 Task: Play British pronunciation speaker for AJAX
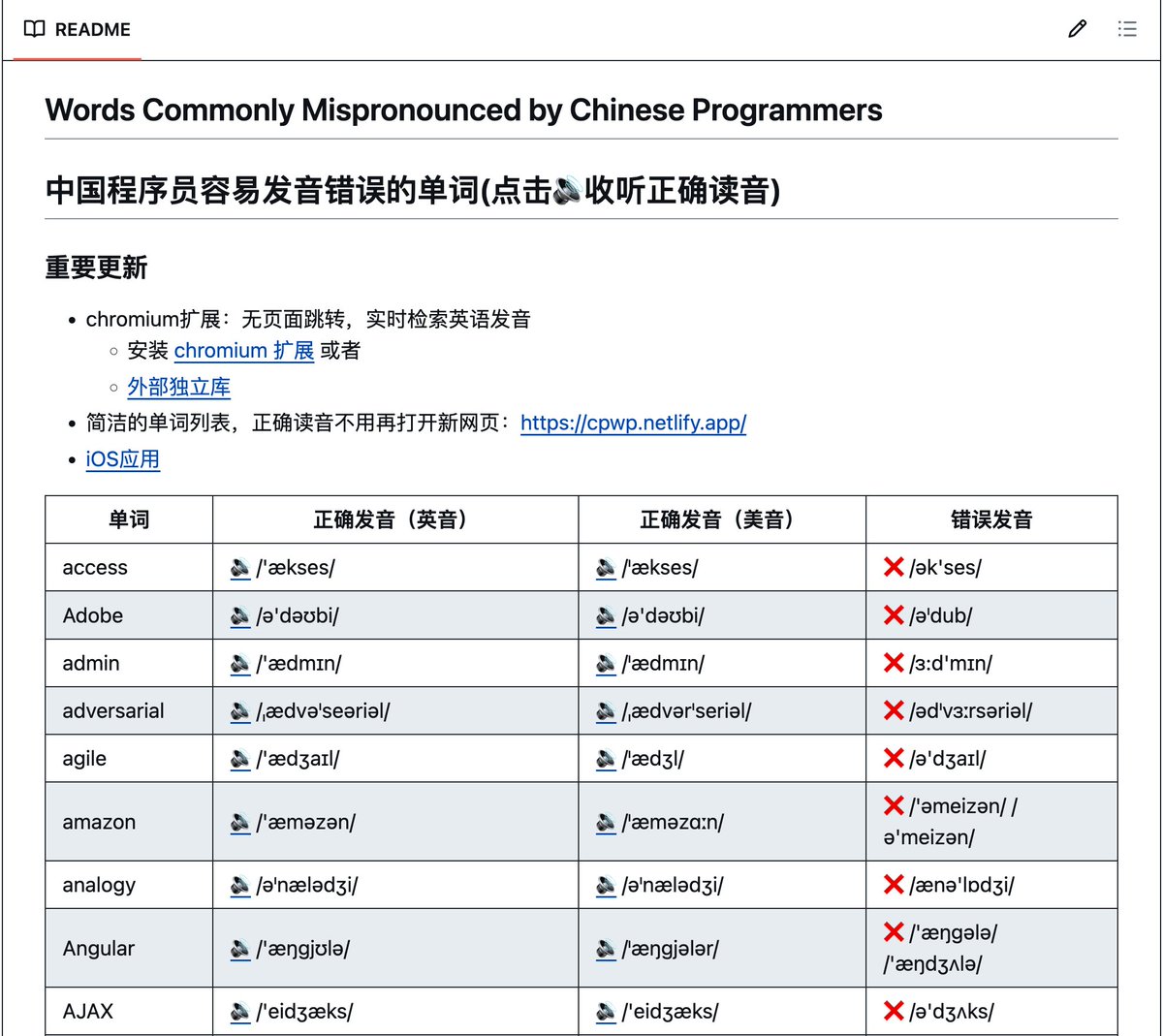(x=240, y=1013)
